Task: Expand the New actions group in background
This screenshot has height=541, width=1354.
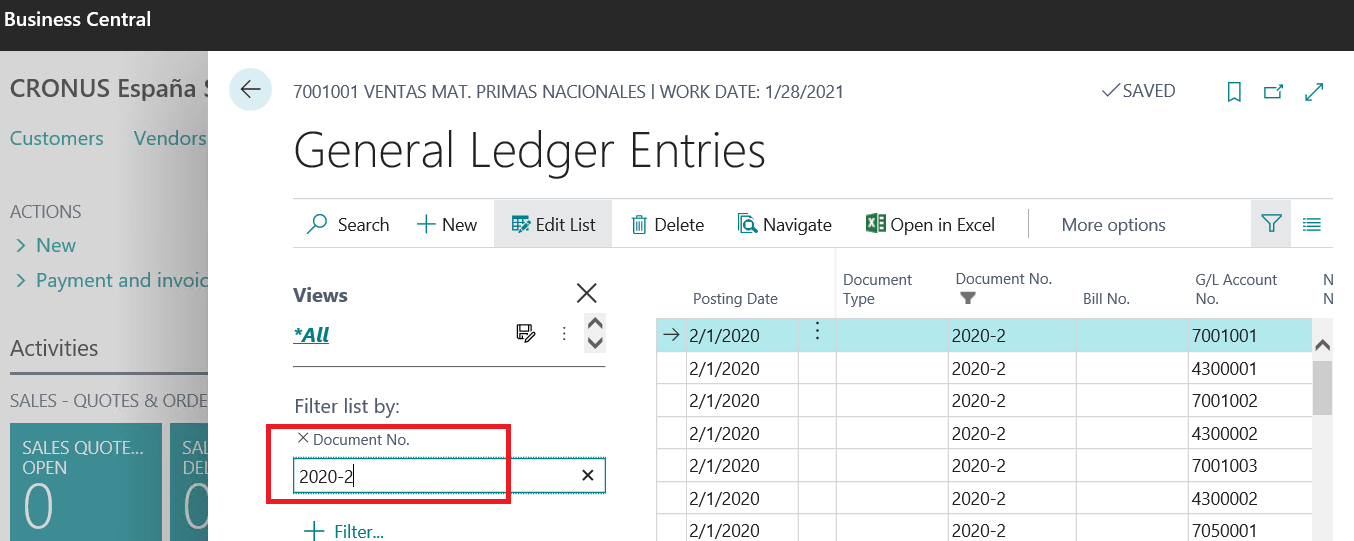Action: point(46,245)
